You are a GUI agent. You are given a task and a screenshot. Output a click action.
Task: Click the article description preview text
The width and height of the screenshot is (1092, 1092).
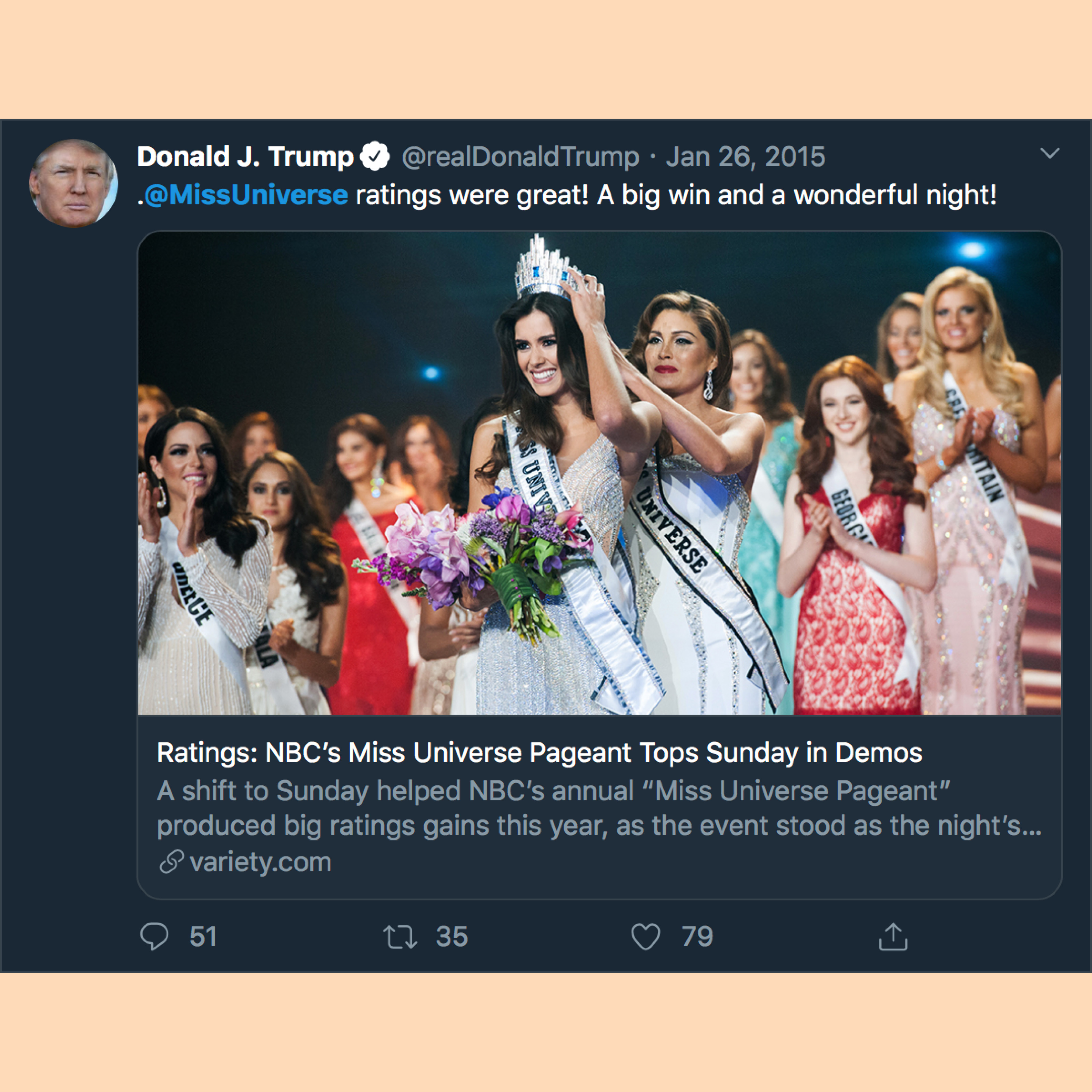[599, 808]
